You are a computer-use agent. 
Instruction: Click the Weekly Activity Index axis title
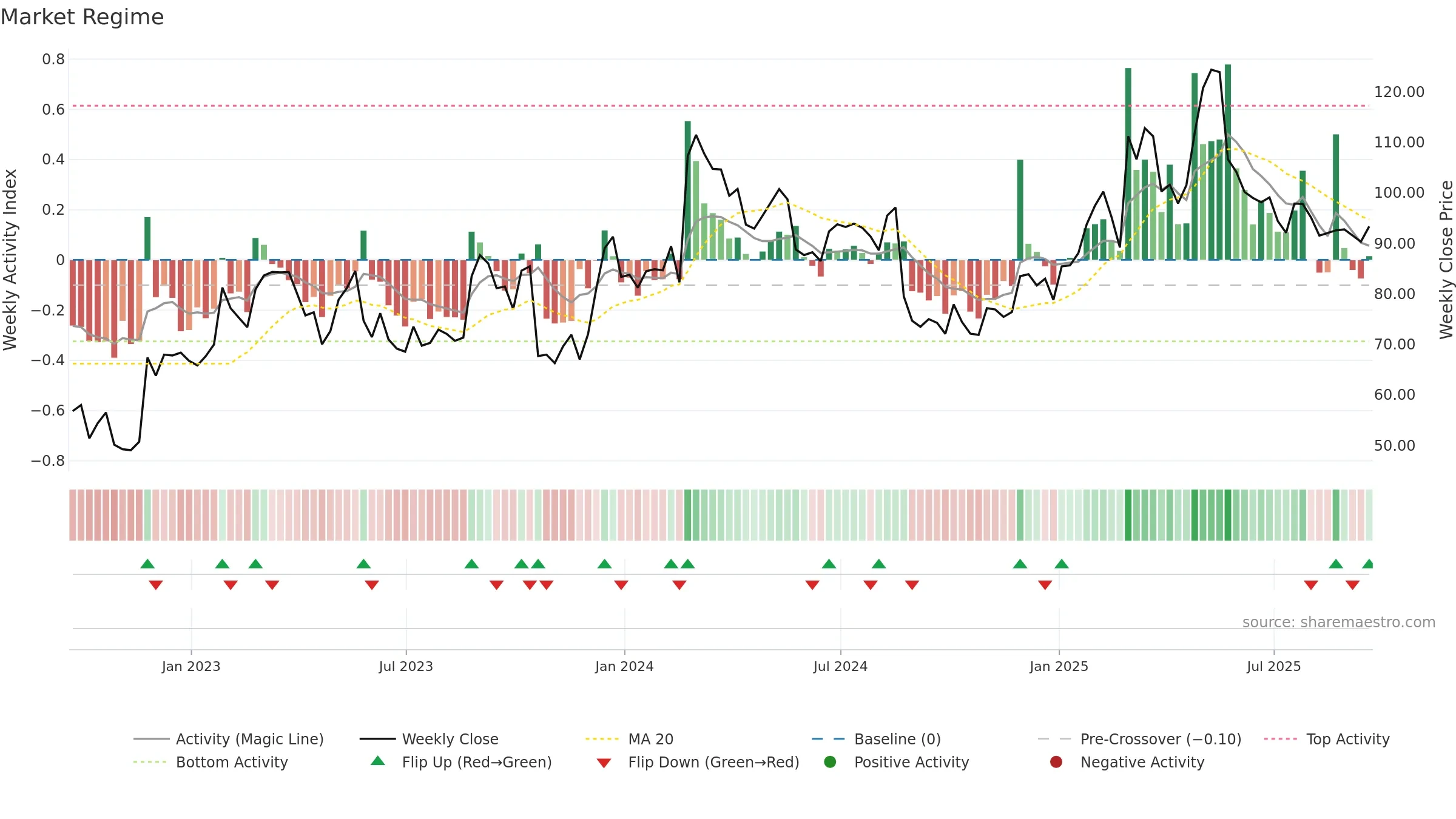pyautogui.click(x=10, y=260)
